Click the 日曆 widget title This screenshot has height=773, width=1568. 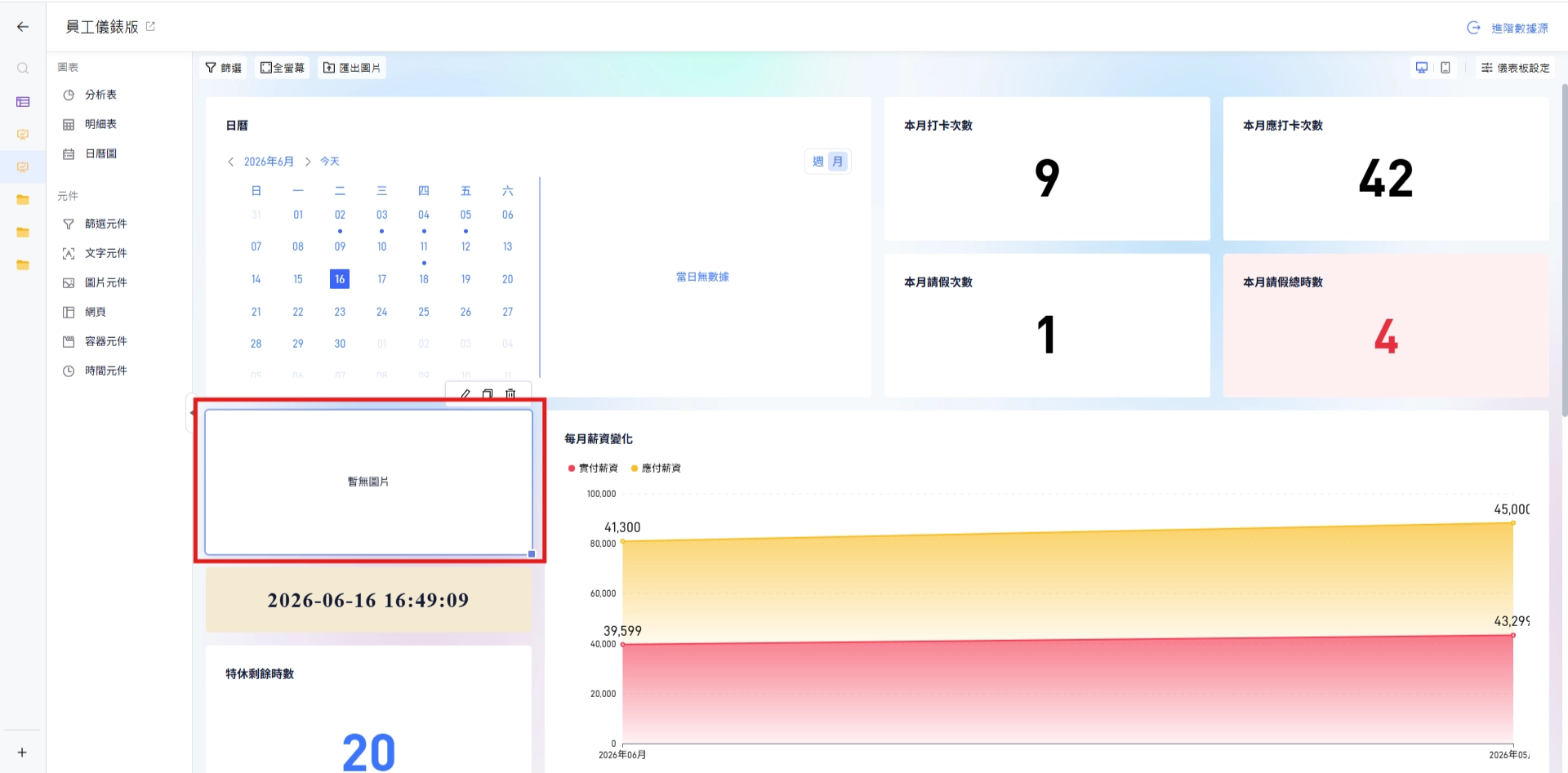(237, 126)
